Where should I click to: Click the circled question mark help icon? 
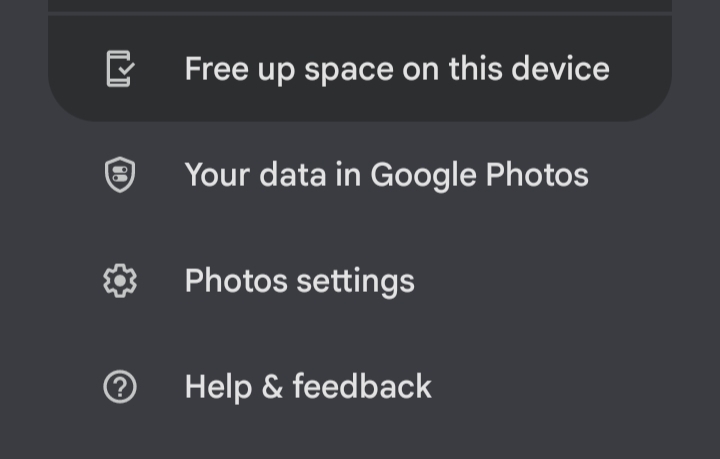click(120, 386)
